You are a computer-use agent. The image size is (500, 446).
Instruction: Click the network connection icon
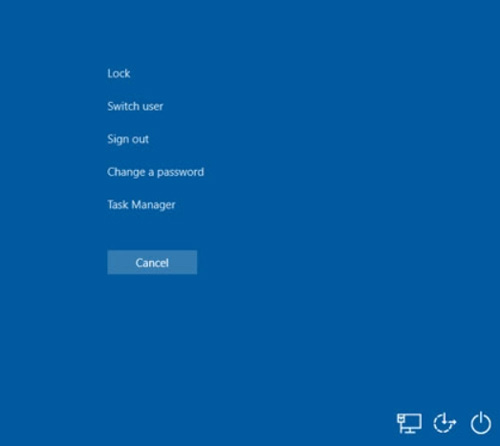point(409,423)
